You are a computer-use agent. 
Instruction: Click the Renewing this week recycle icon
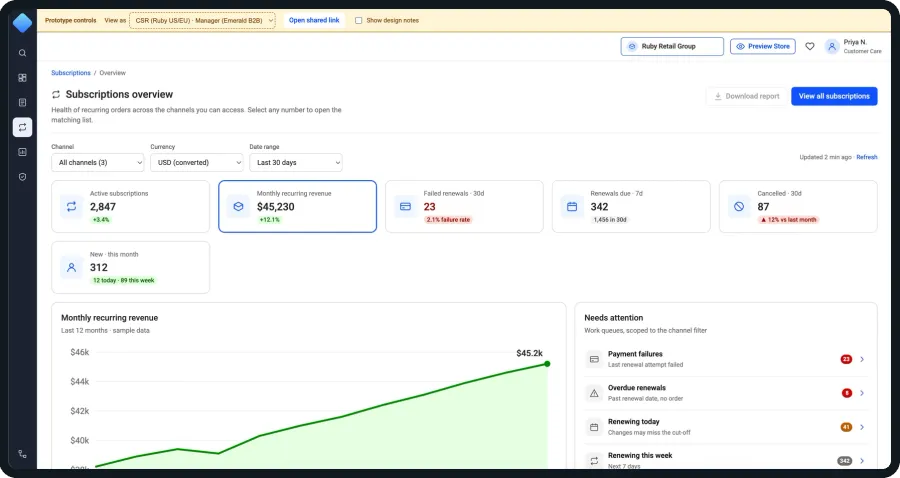pos(594,461)
